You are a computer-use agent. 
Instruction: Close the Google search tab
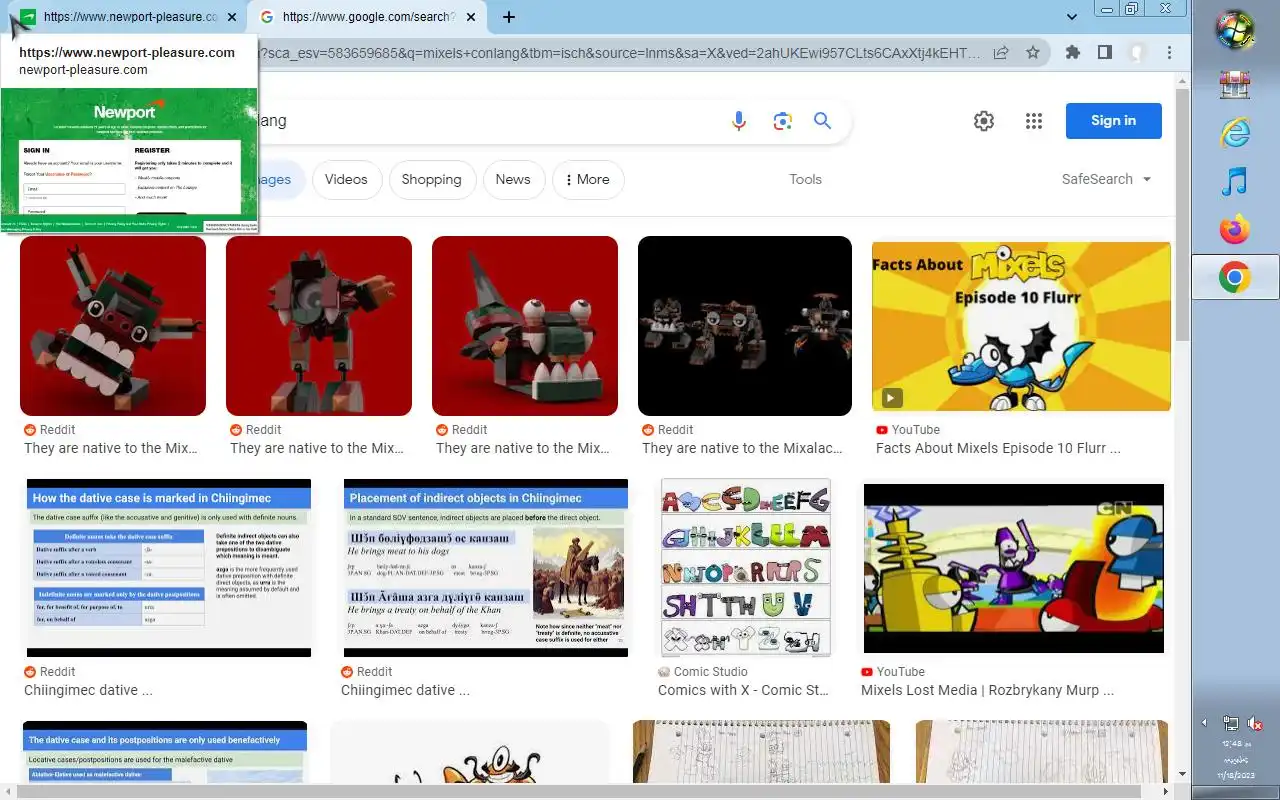[x=471, y=17]
